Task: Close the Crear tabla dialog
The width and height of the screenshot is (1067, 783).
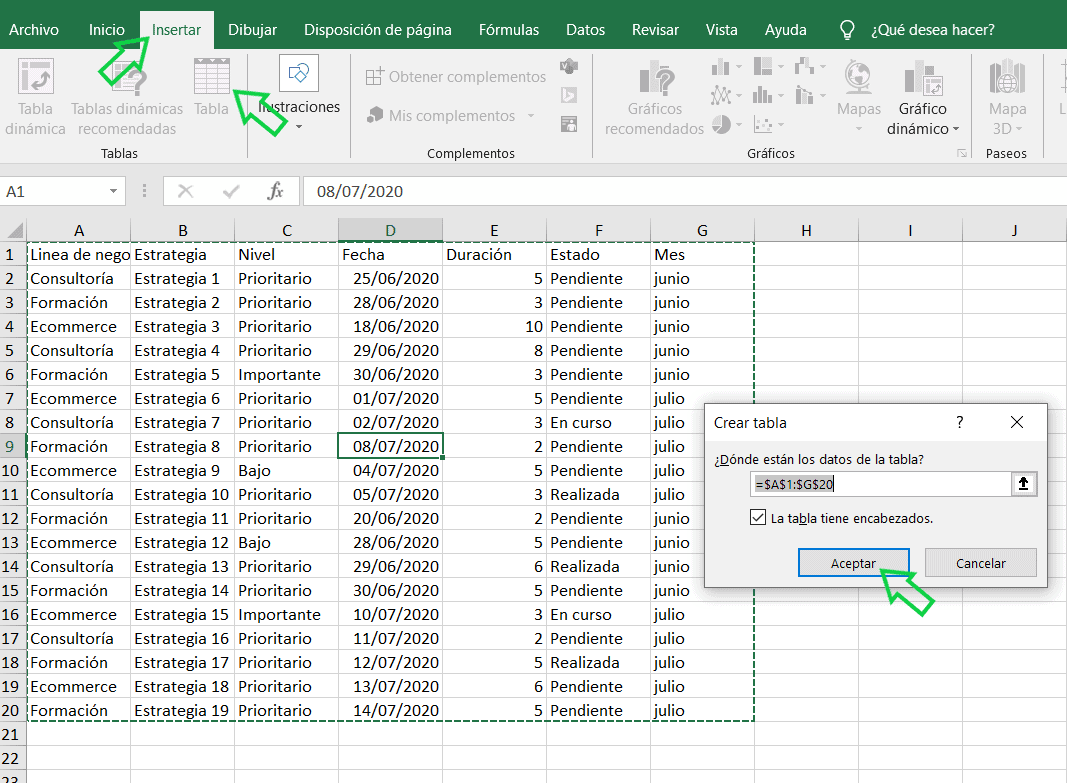Action: pos(1017,422)
